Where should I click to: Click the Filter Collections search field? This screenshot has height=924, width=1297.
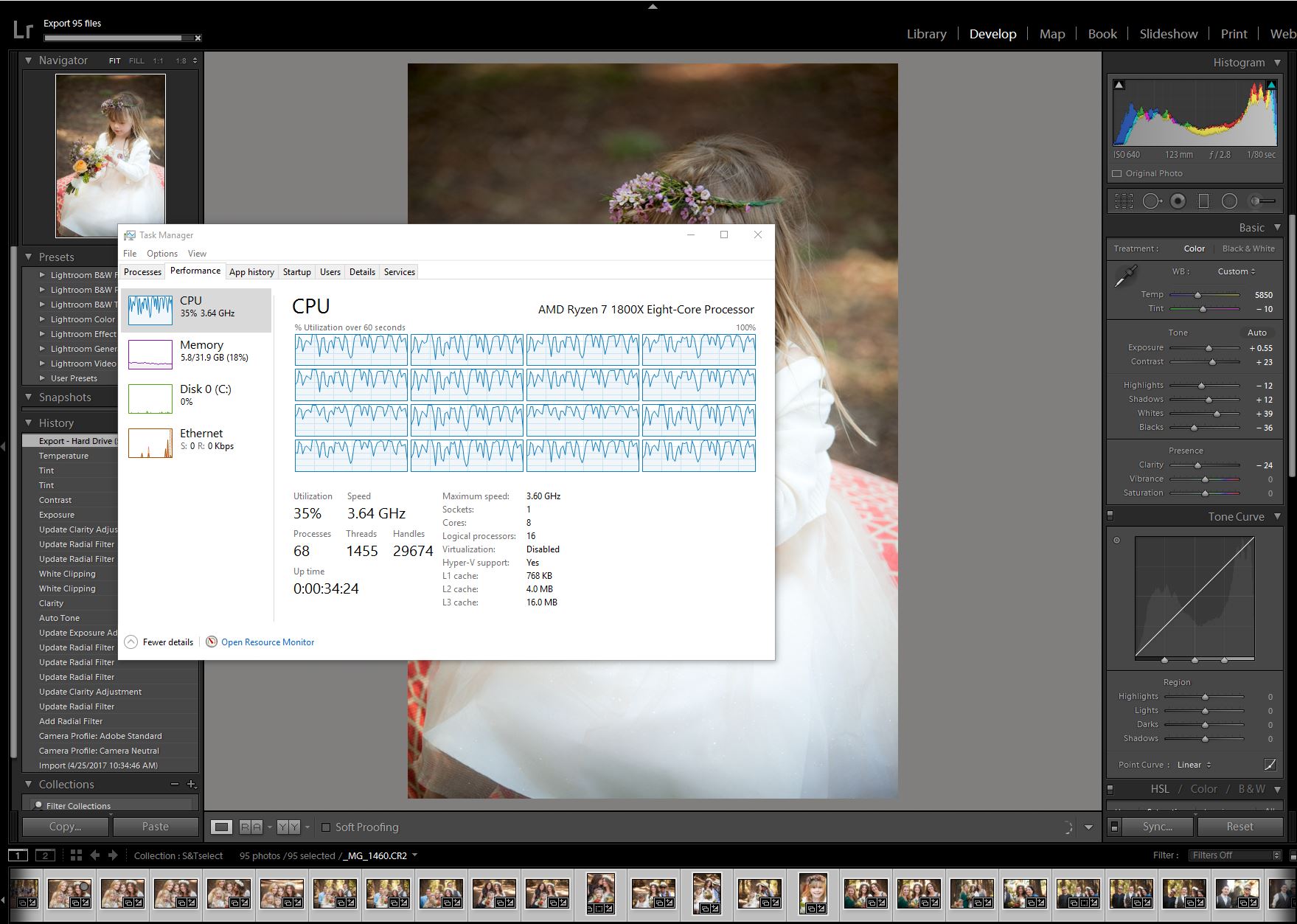tap(111, 805)
